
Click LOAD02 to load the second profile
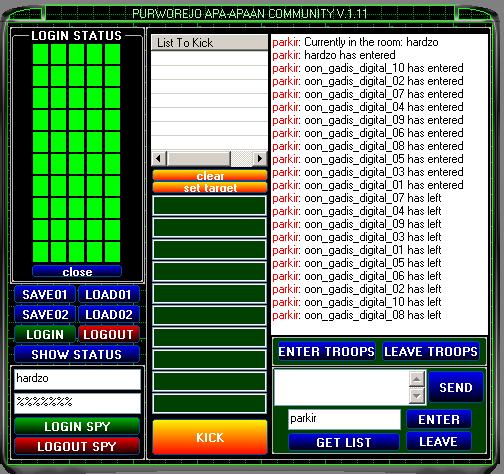(x=109, y=314)
